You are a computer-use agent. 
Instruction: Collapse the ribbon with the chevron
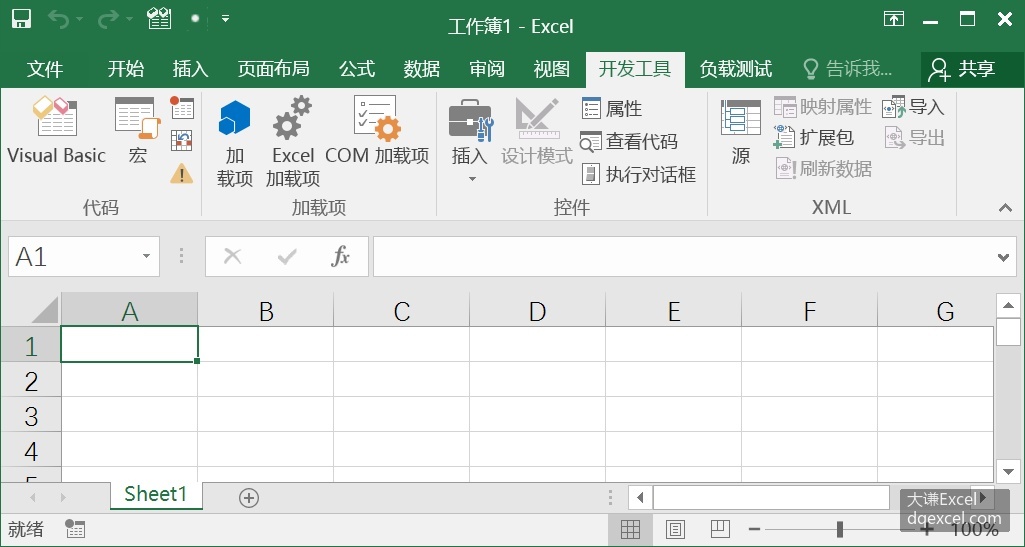(1005, 208)
